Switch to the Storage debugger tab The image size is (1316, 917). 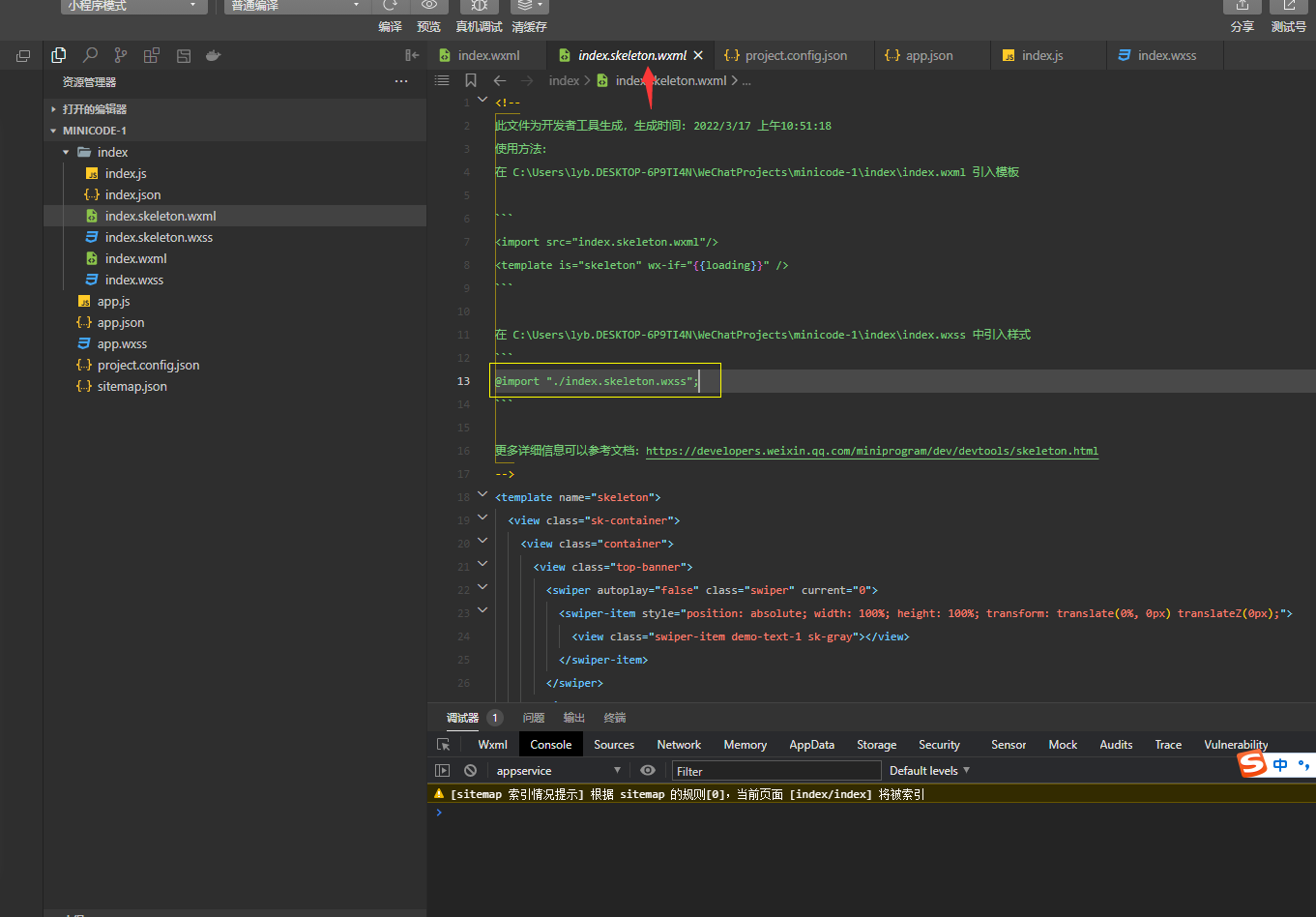coord(877,745)
